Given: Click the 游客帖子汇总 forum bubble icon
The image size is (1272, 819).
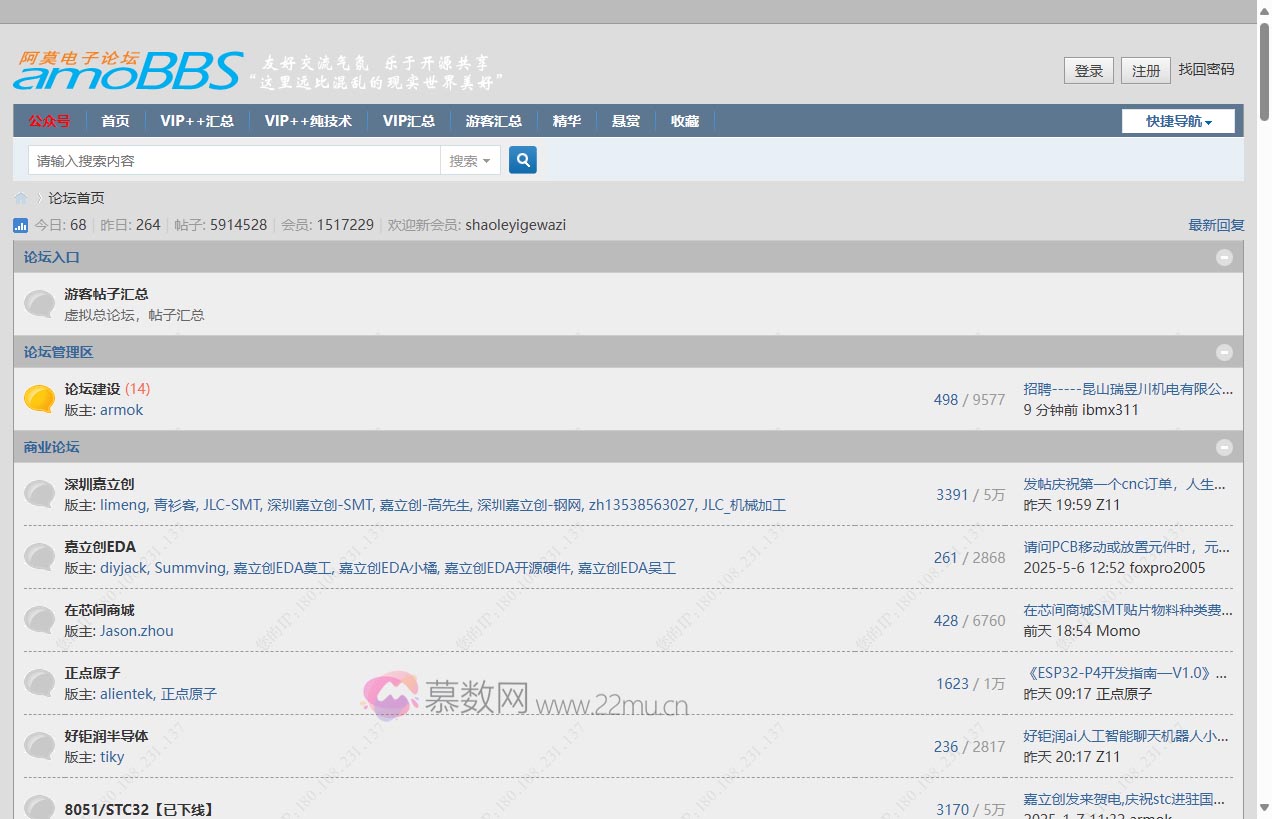Looking at the screenshot, I should [39, 304].
